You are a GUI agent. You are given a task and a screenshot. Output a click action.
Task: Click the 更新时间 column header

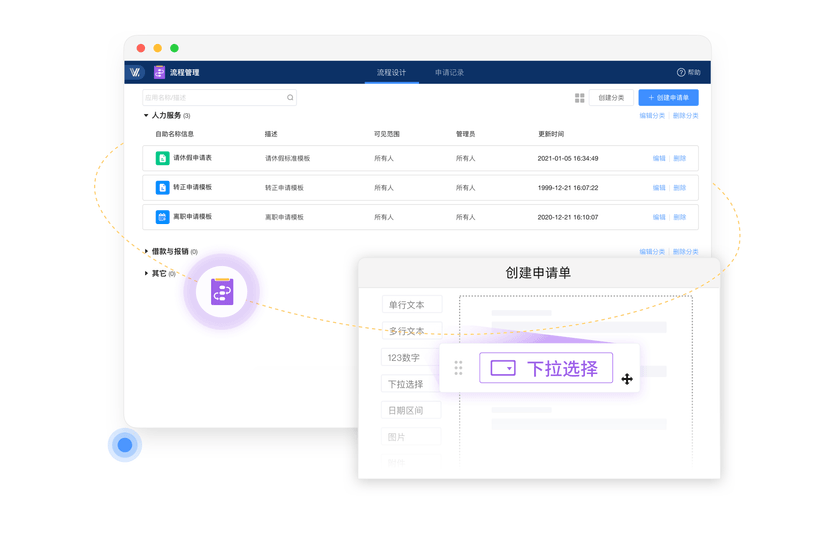[x=551, y=134]
